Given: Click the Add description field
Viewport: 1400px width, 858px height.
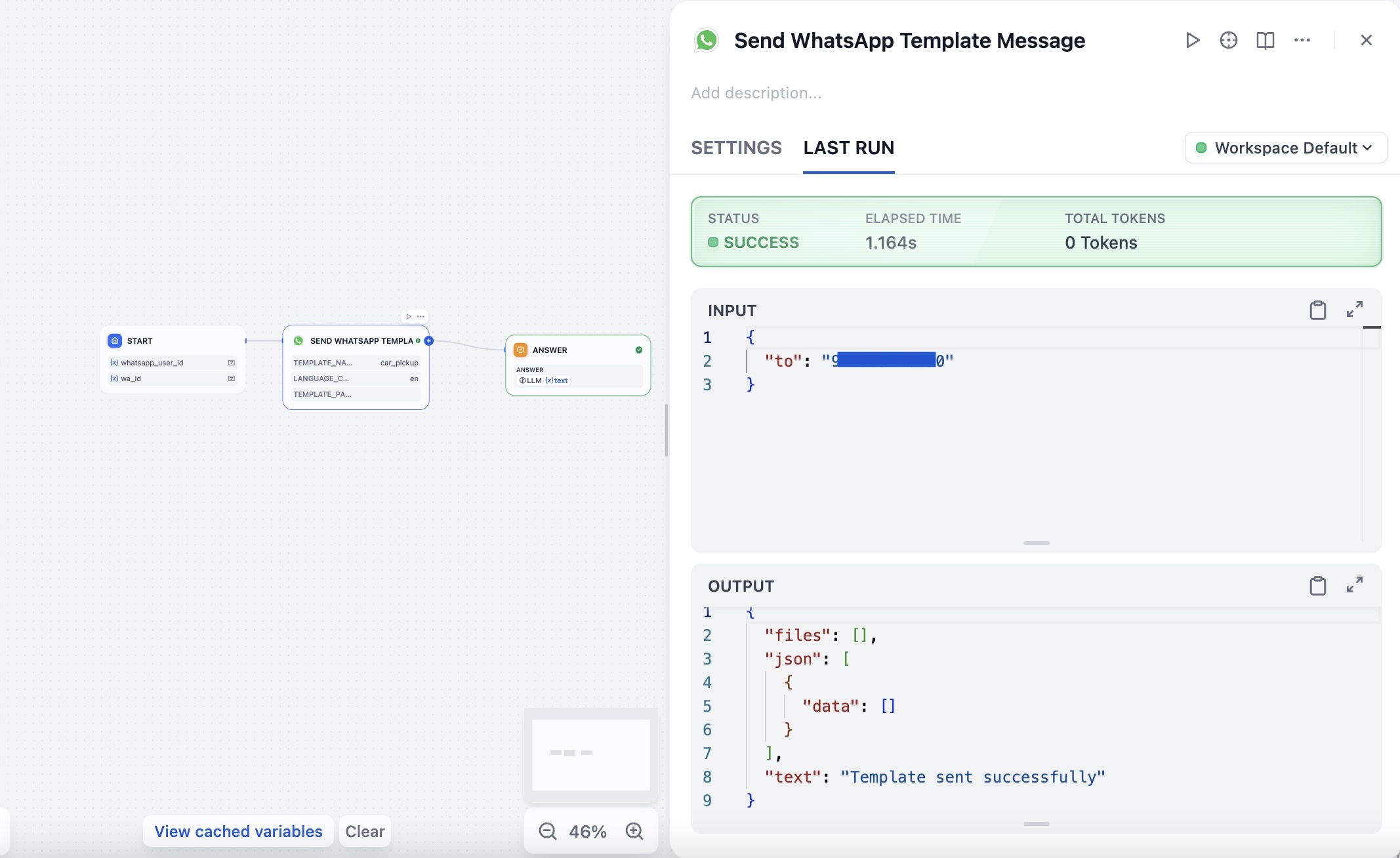Looking at the screenshot, I should (x=756, y=93).
